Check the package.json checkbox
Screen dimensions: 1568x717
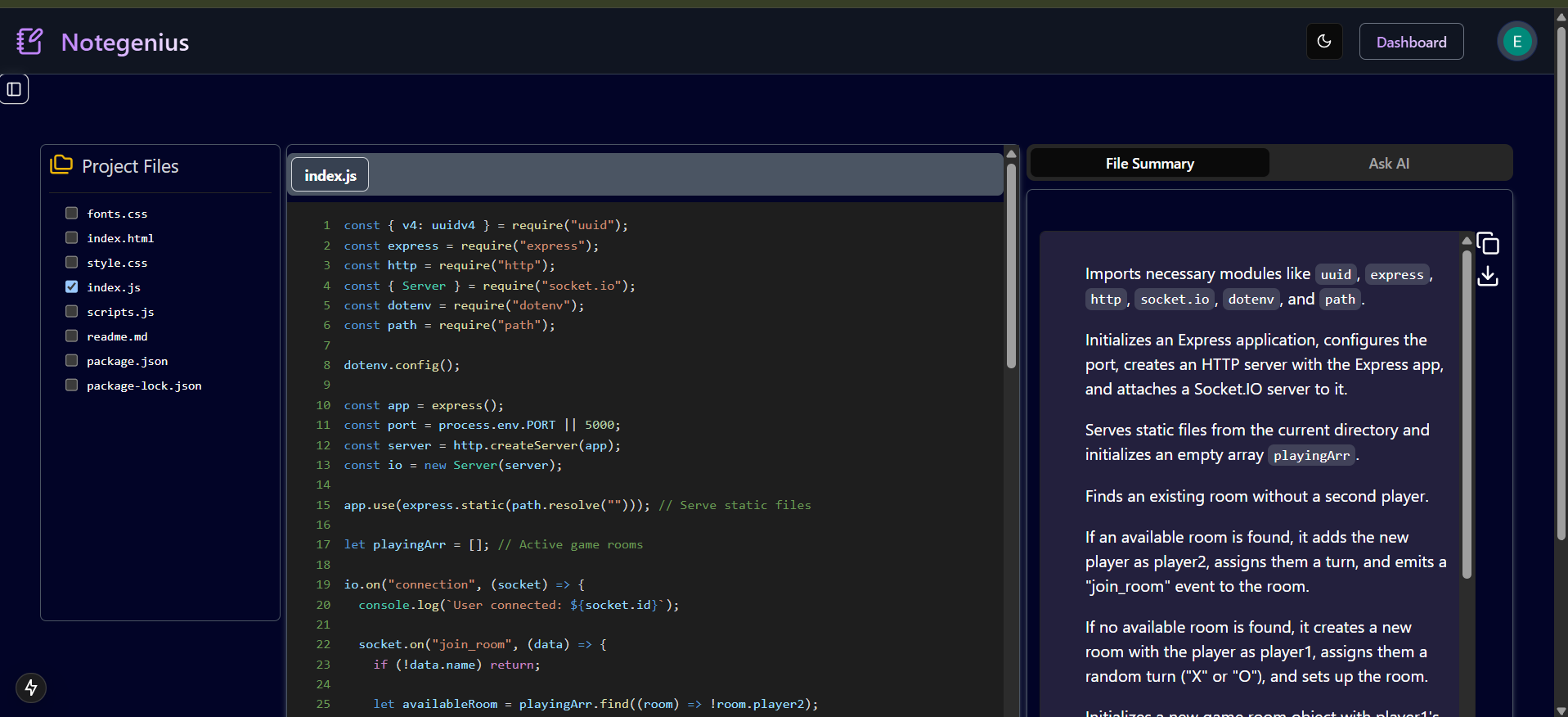[x=71, y=360]
